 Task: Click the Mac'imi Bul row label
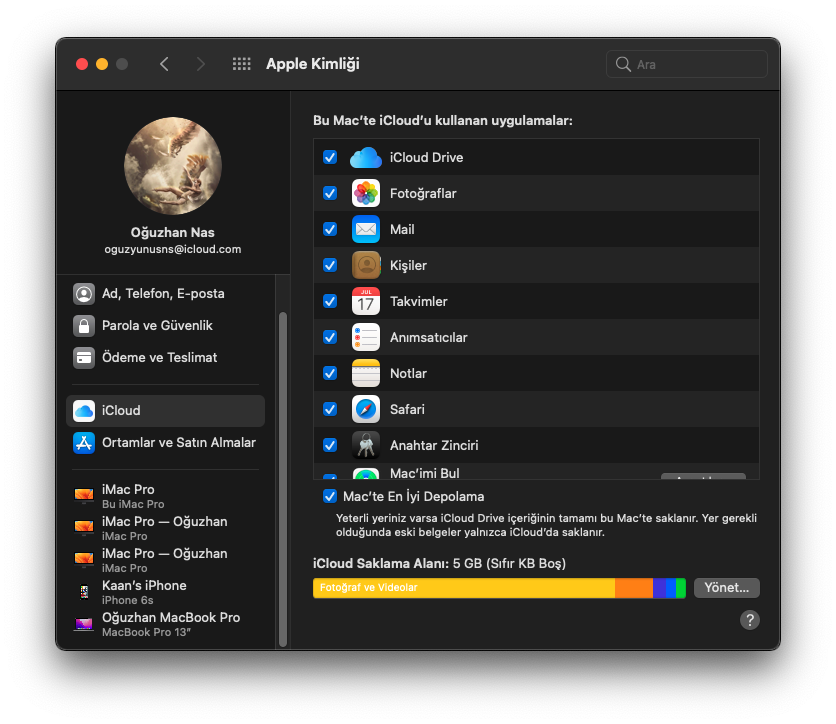coord(424,473)
